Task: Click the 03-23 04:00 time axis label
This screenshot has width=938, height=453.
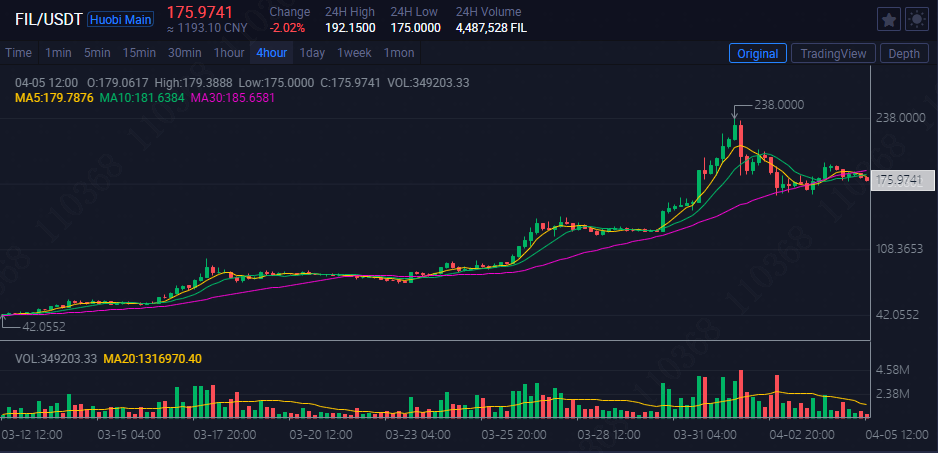Action: [417, 433]
